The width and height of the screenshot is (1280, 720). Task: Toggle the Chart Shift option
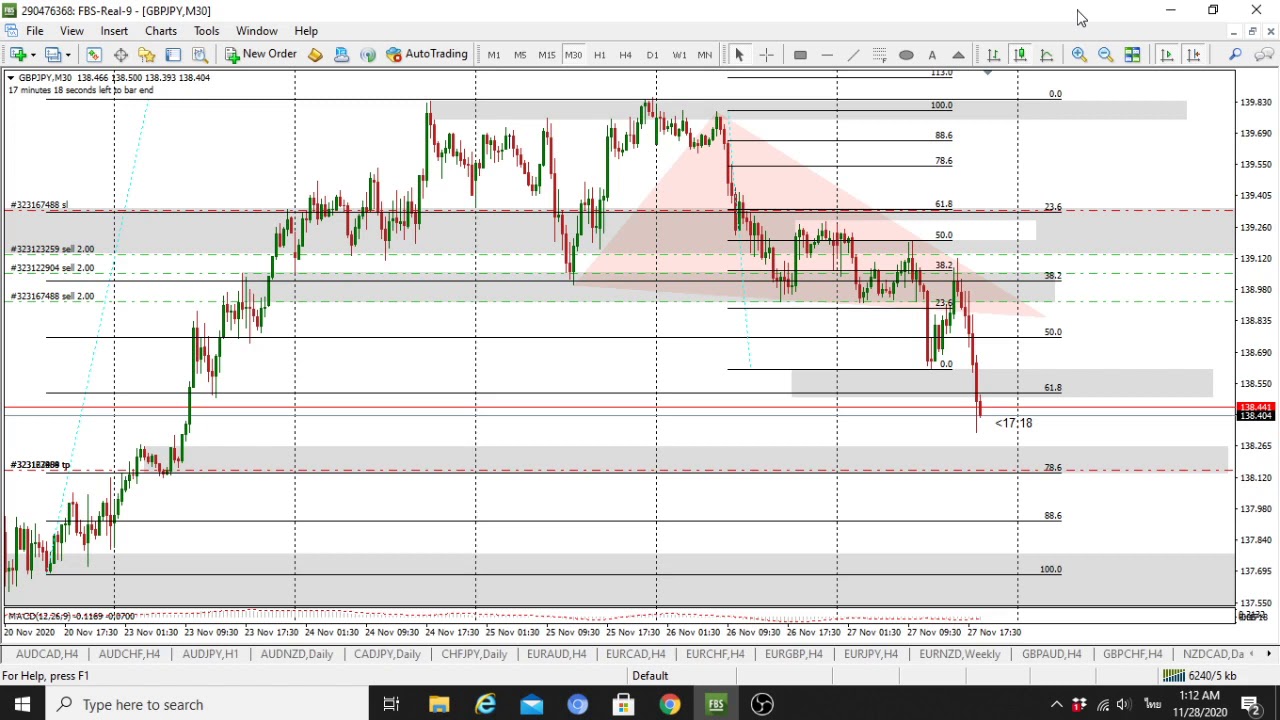[x=1193, y=55]
